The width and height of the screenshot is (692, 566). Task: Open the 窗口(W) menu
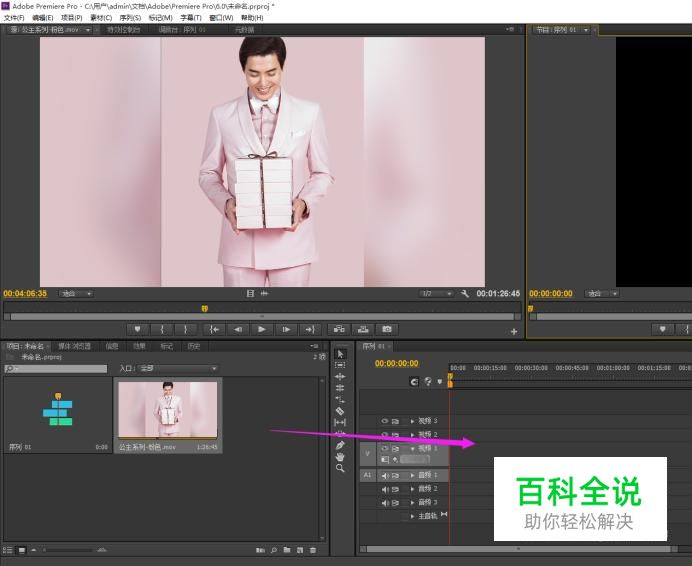(x=221, y=18)
